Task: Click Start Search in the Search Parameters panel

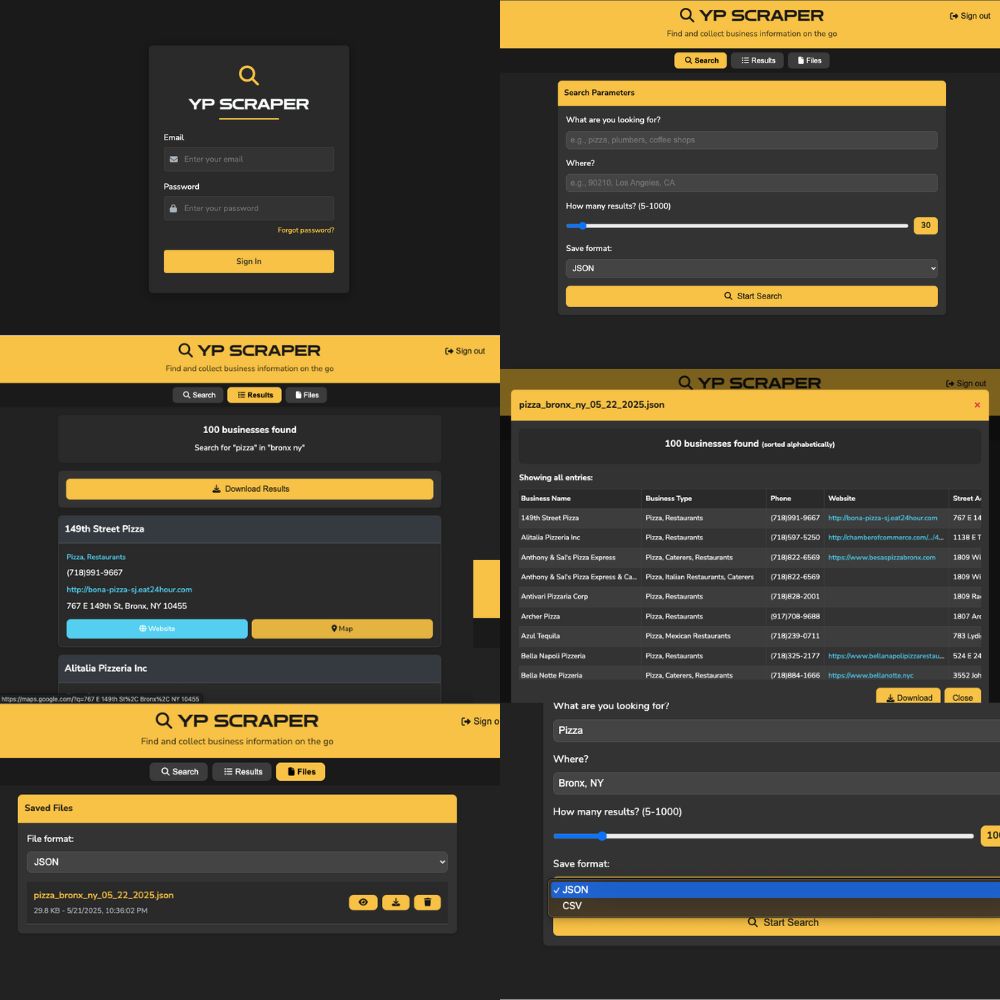Action: [751, 296]
